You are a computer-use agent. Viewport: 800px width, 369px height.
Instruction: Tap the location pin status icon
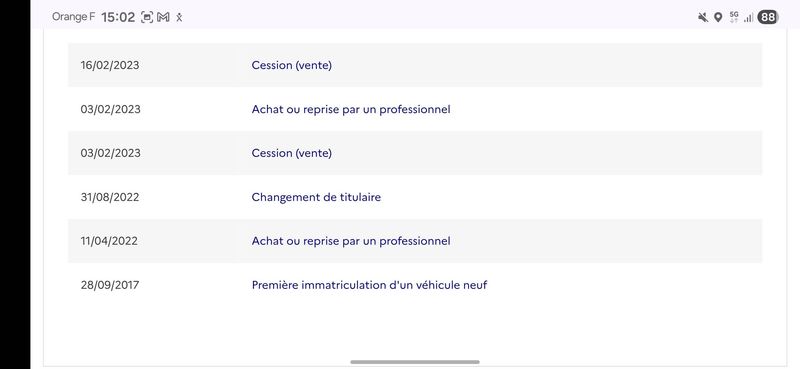tap(718, 17)
